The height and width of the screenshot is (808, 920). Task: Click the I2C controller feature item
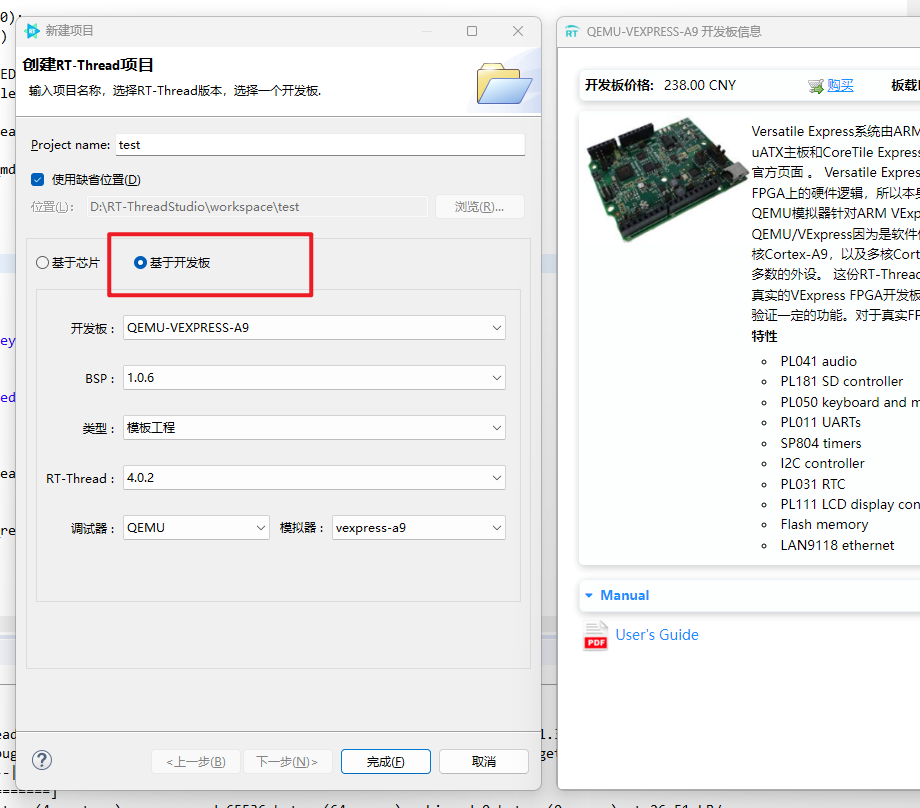point(822,464)
